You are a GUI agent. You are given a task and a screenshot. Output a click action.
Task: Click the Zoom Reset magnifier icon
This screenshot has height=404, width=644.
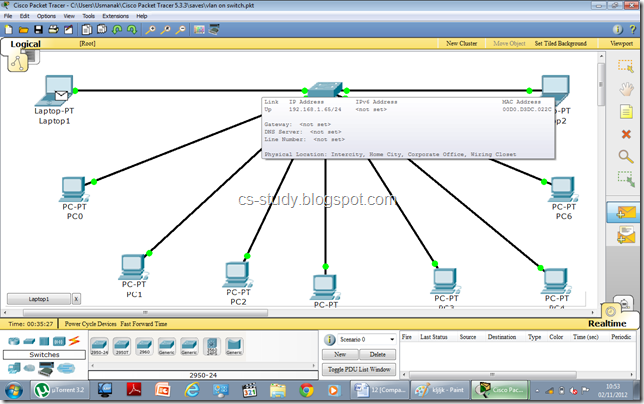(165, 30)
